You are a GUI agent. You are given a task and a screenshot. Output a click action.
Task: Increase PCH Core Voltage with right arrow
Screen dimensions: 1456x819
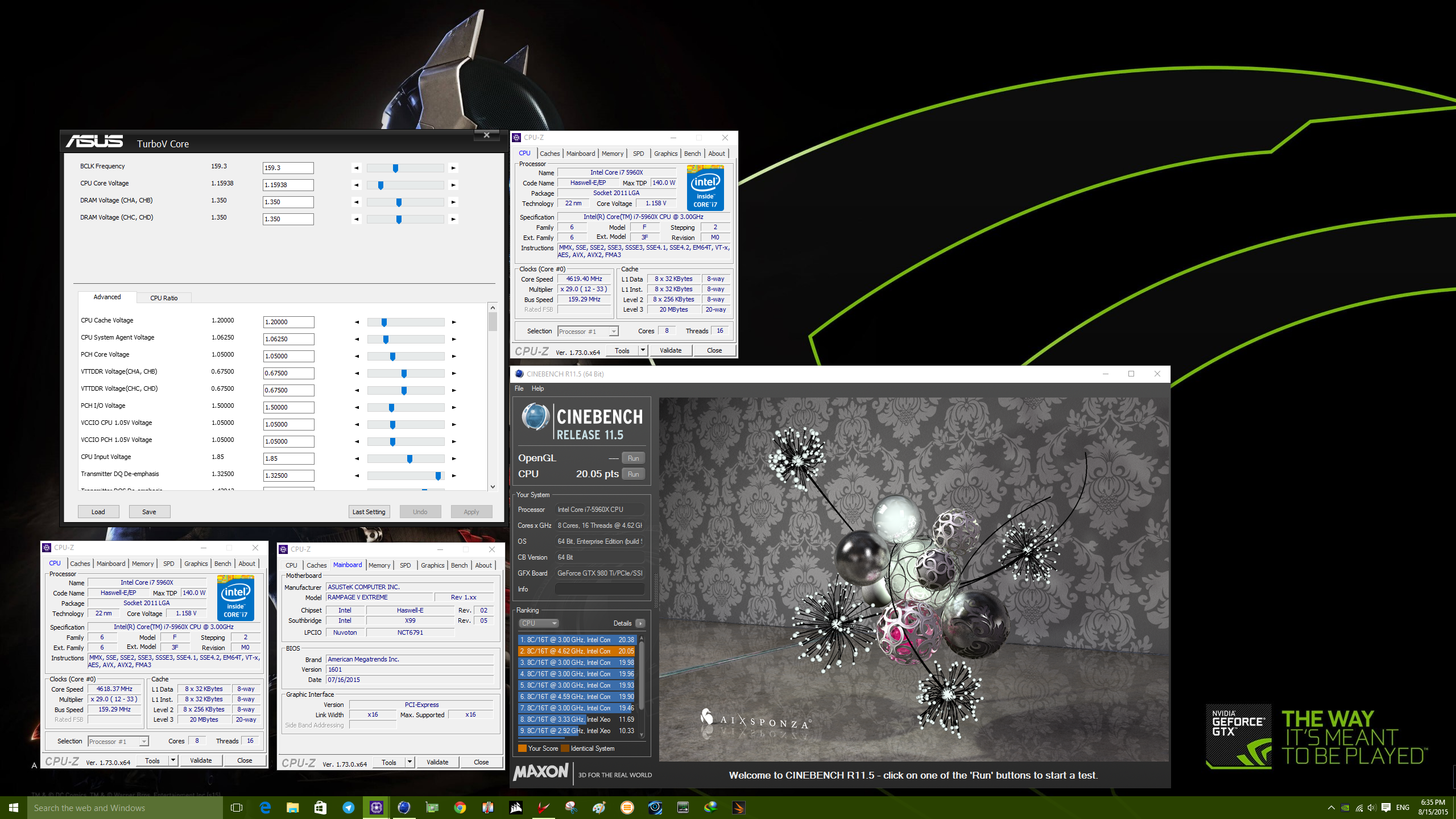coord(454,356)
